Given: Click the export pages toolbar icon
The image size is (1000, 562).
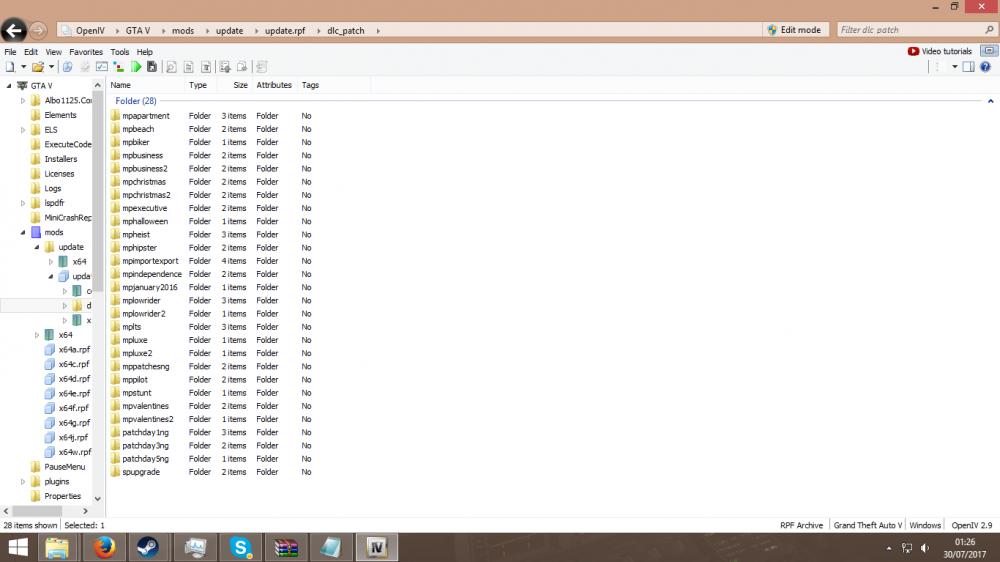Looking at the screenshot, I should (242, 67).
